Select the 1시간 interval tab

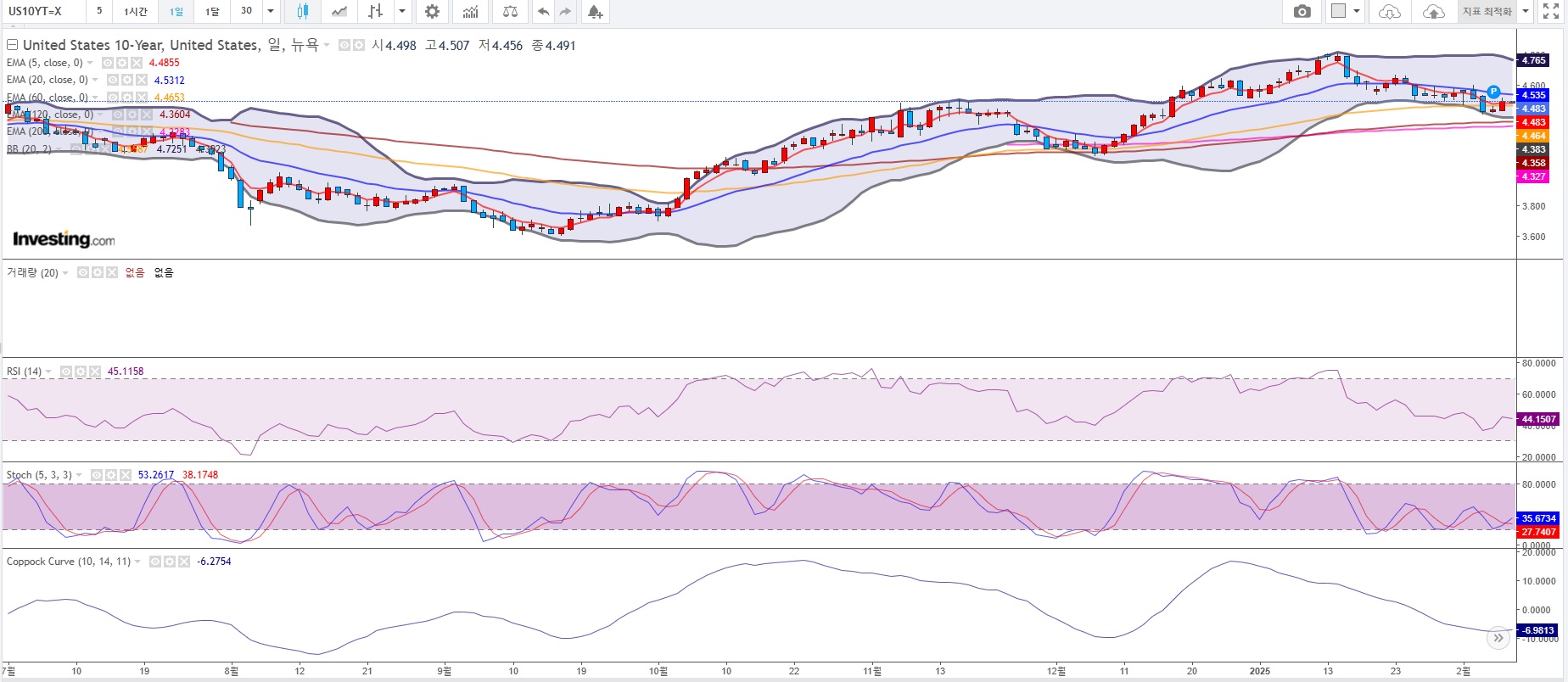[136, 11]
